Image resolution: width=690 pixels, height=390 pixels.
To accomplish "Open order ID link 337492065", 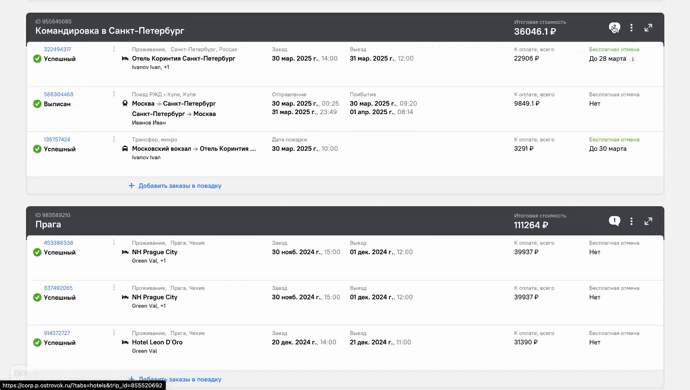I will point(58,288).
